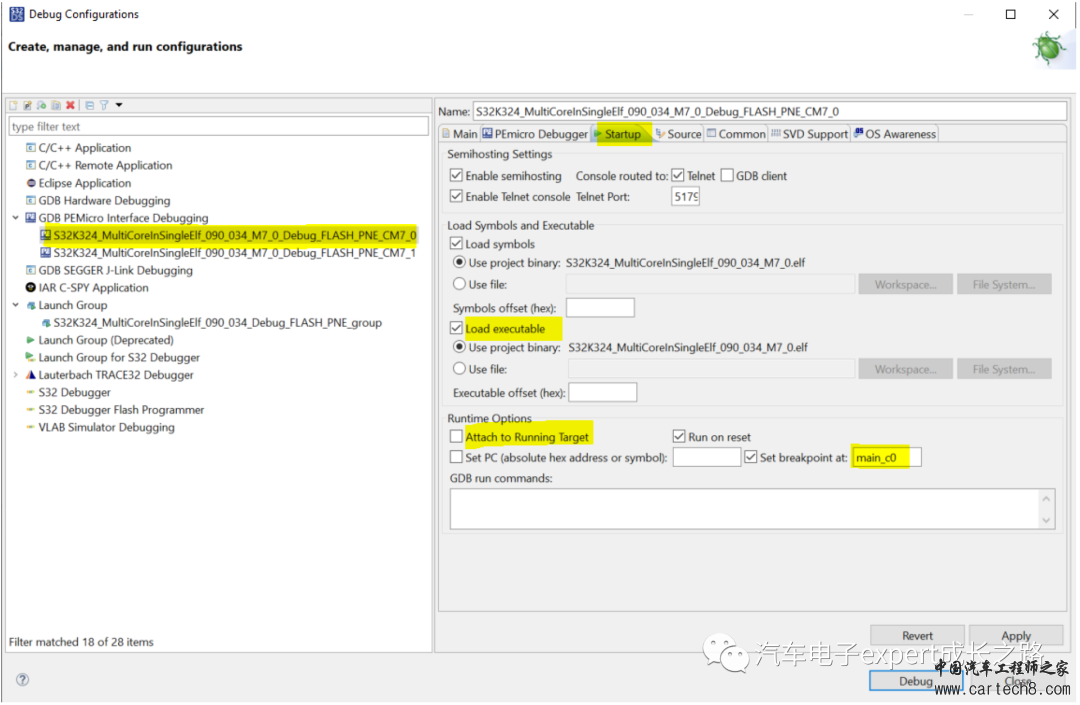Click the FLASH_PNE_group launch group icon
This screenshot has height=705, width=1080.
45,322
